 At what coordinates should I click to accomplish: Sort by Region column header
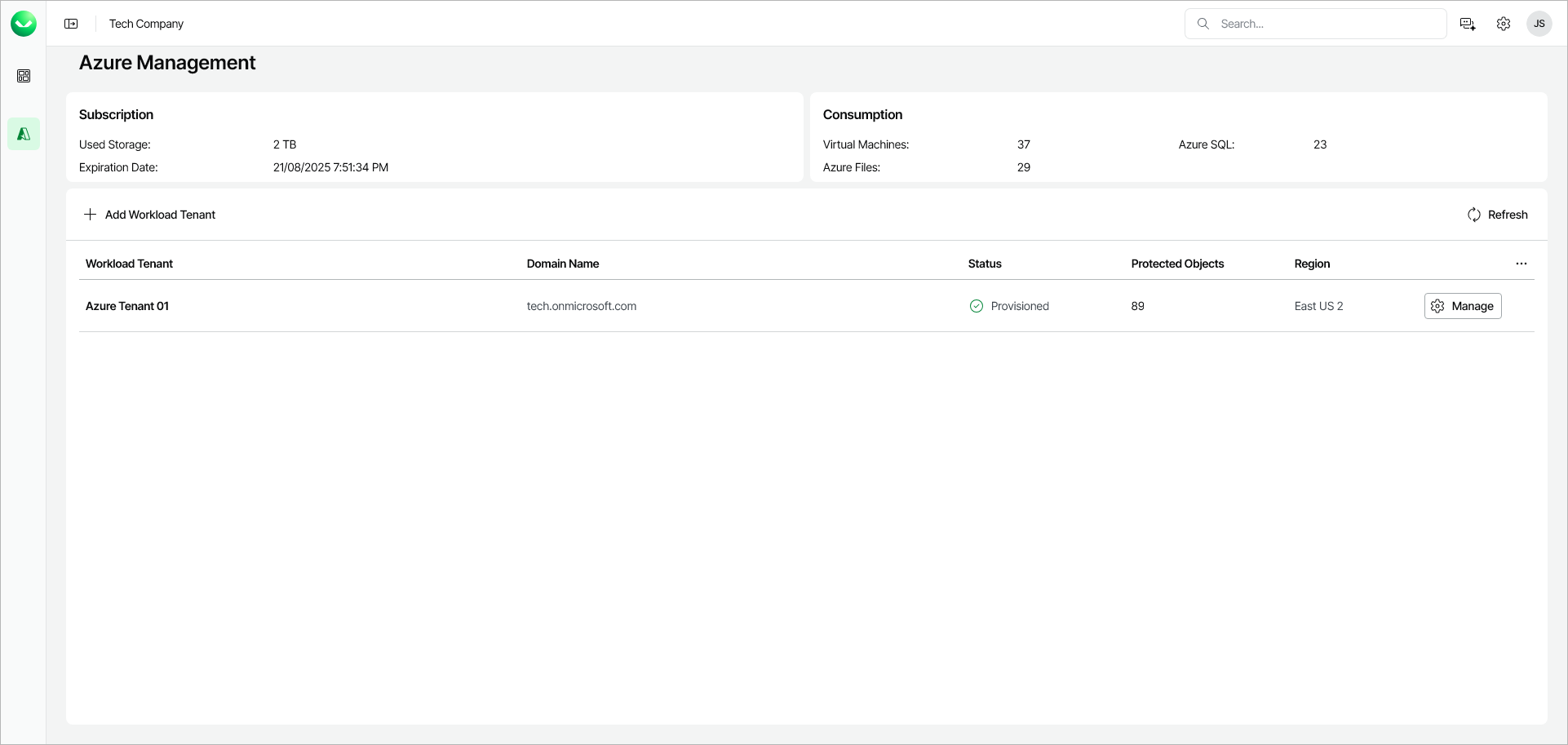pyautogui.click(x=1312, y=264)
